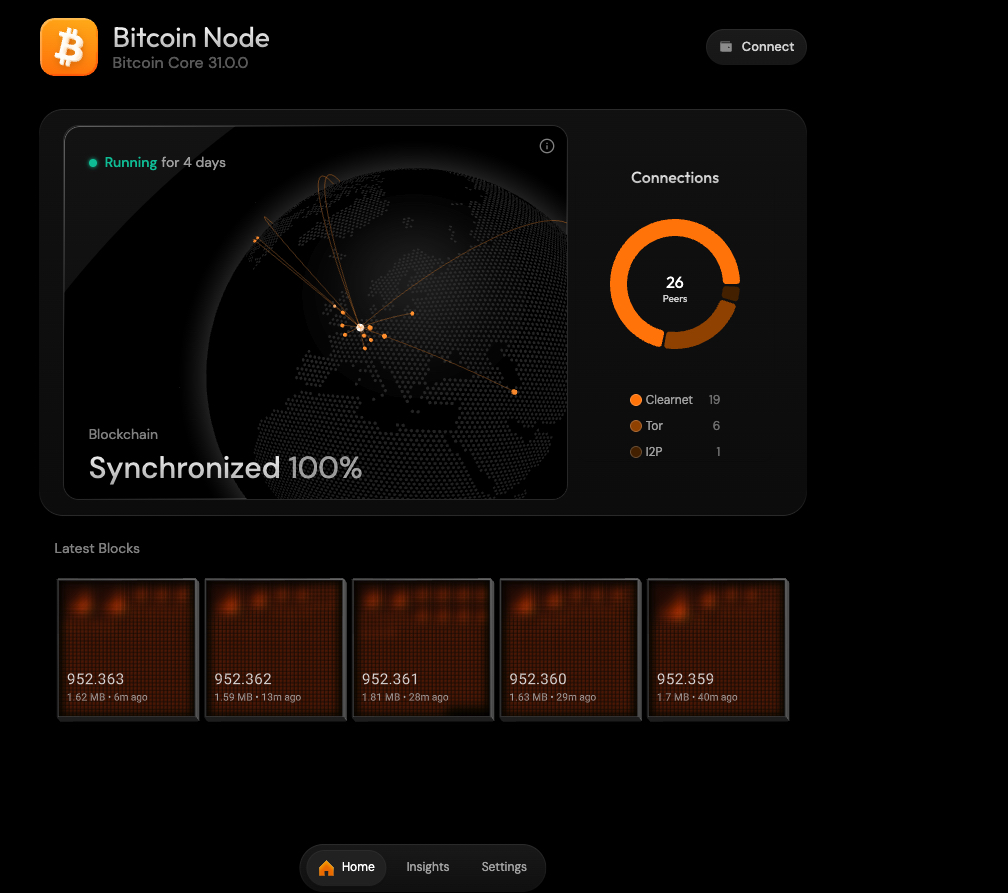The image size is (1008, 893).
Task: Click the house icon in Home tab
Action: tap(327, 868)
